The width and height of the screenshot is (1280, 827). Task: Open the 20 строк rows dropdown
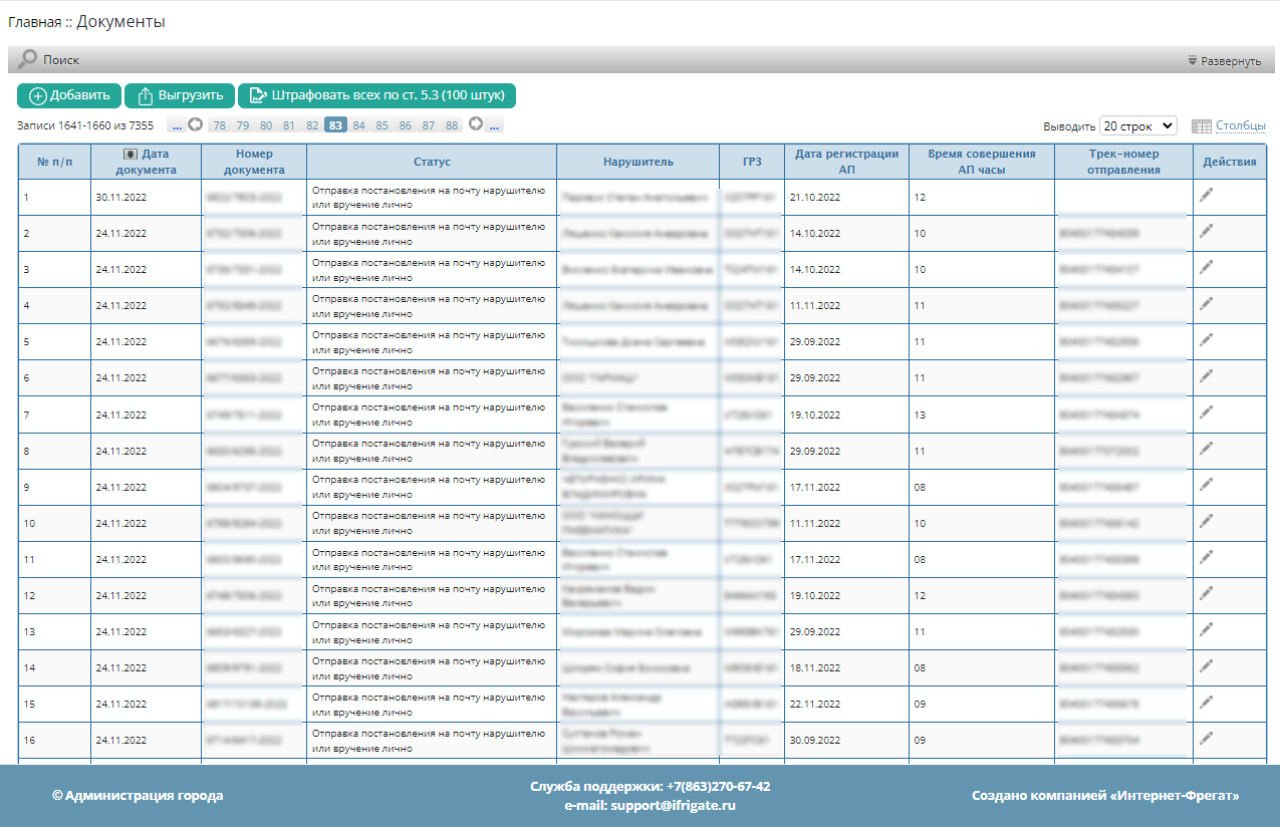[x=1138, y=126]
